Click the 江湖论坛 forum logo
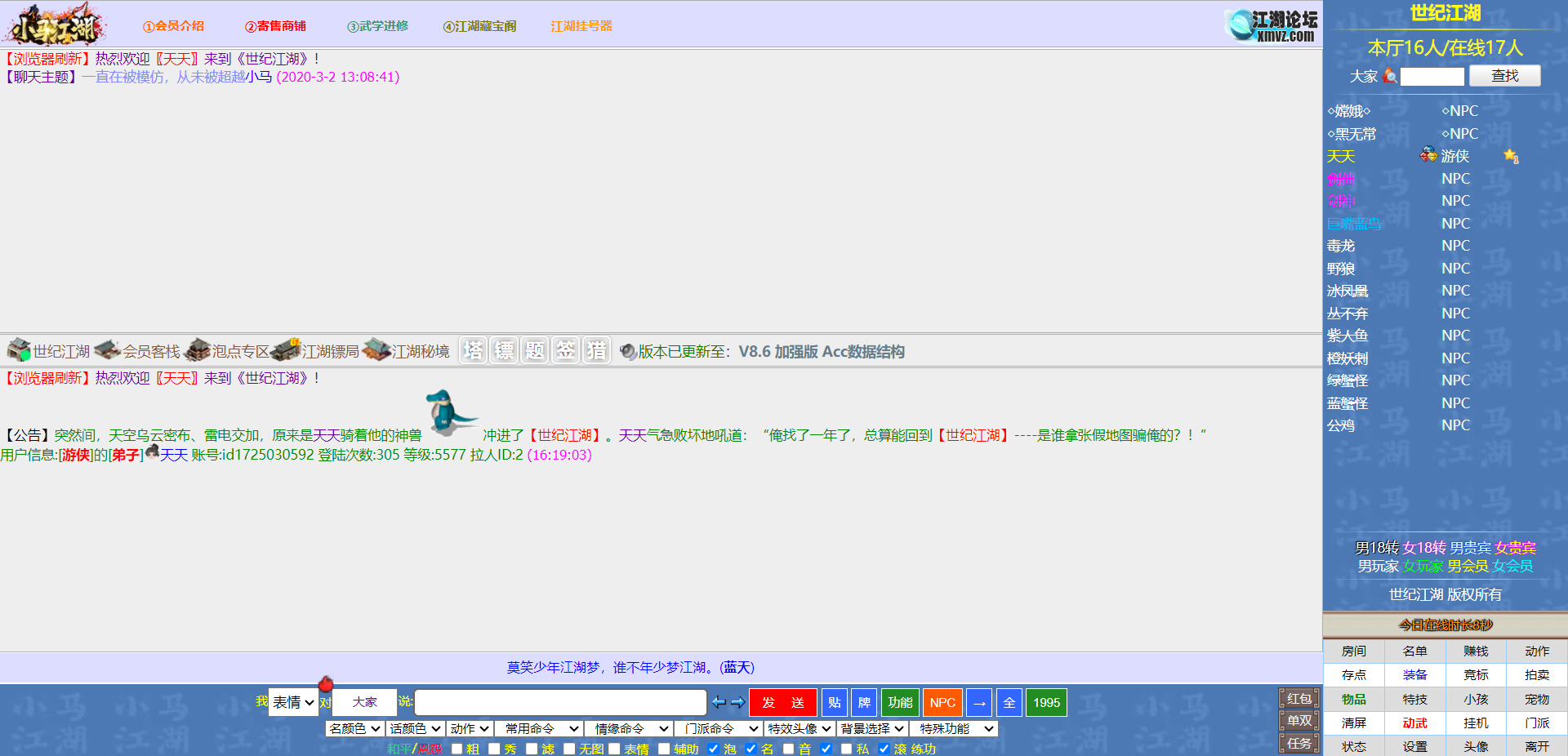The image size is (1568, 756). tap(1272, 25)
